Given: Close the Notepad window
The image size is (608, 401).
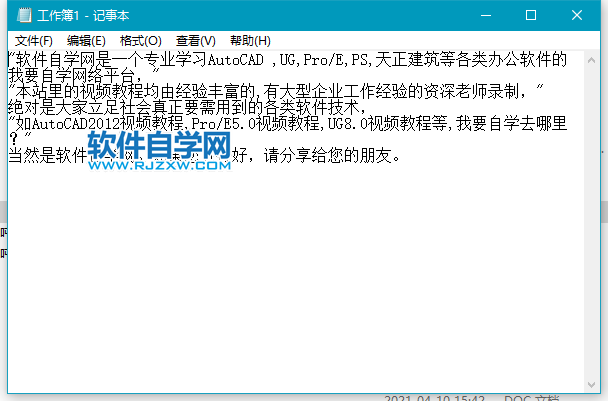Looking at the screenshot, I should [x=577, y=16].
